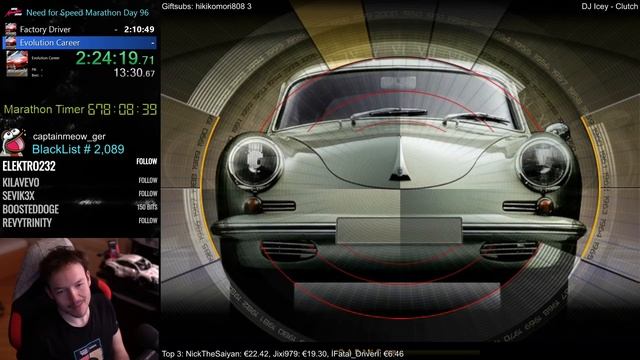Click the Giftsubs hikikomori808 3 text
640x360 pixels.
click(207, 6)
